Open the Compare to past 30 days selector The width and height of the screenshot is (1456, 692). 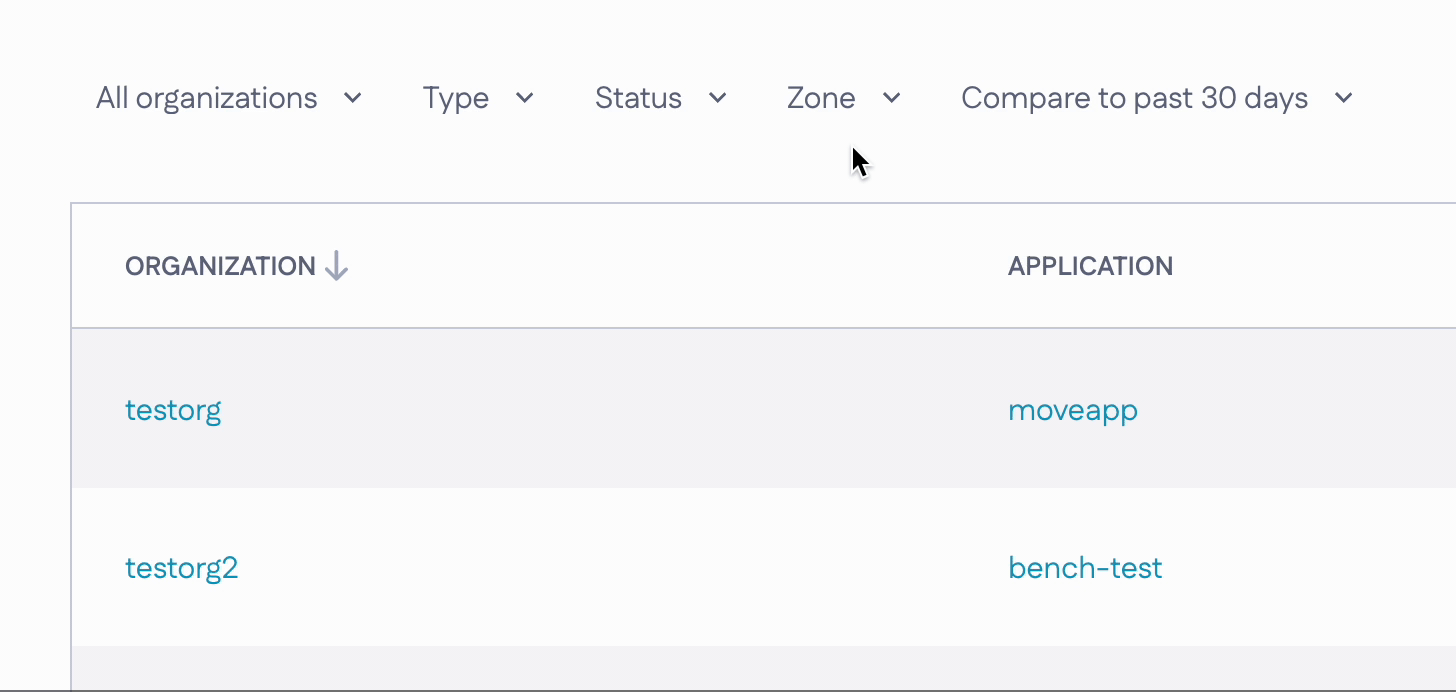(1158, 98)
